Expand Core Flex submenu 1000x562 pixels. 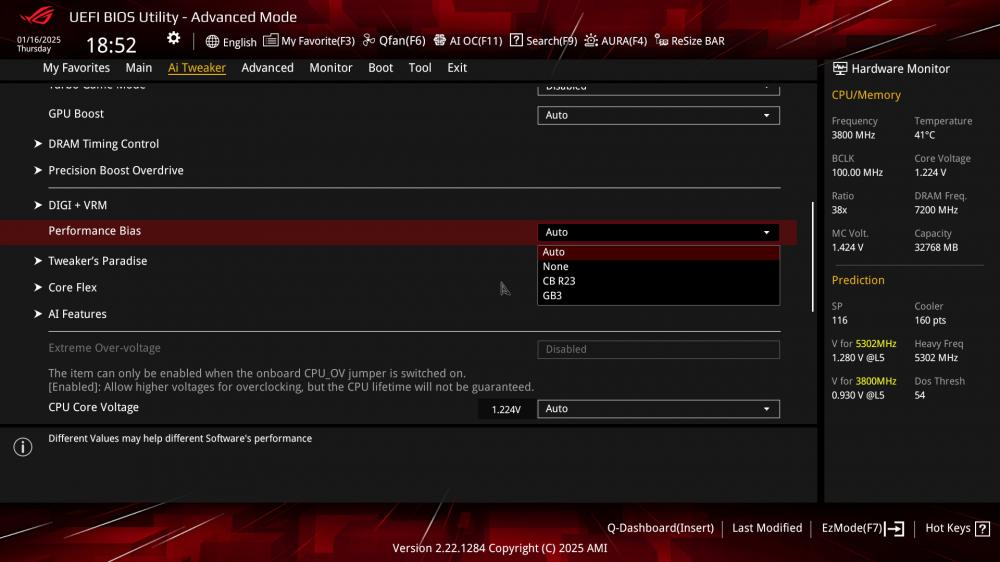(x=66, y=288)
